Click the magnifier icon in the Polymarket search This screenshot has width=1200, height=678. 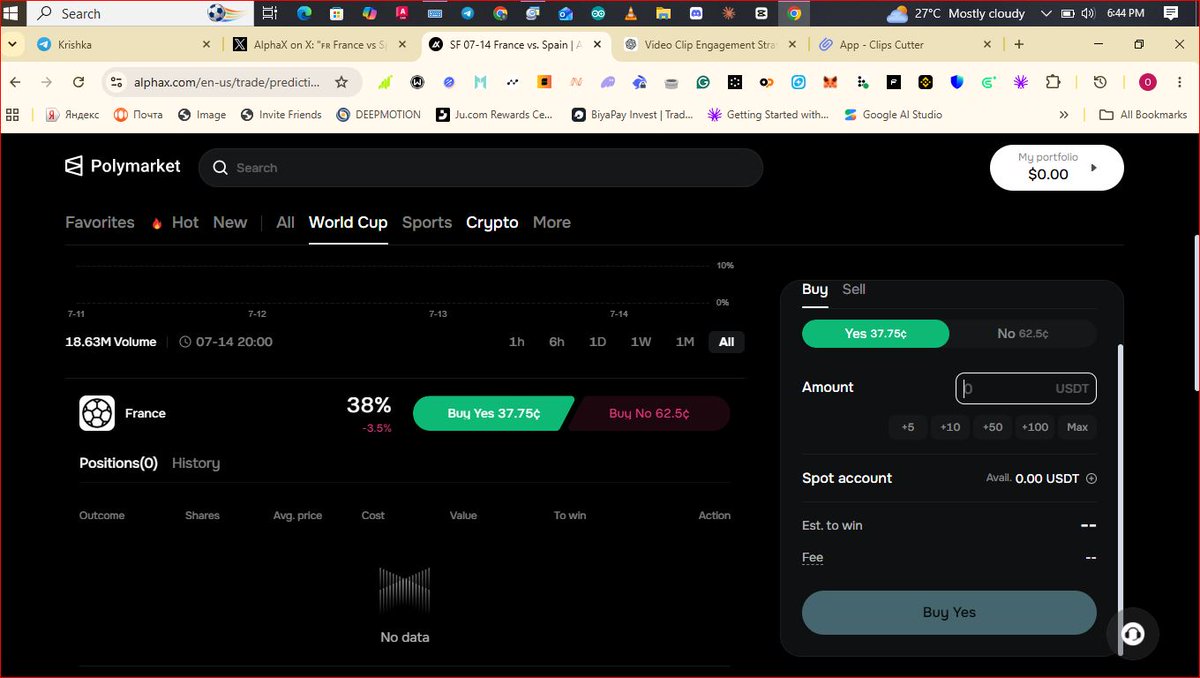point(221,168)
